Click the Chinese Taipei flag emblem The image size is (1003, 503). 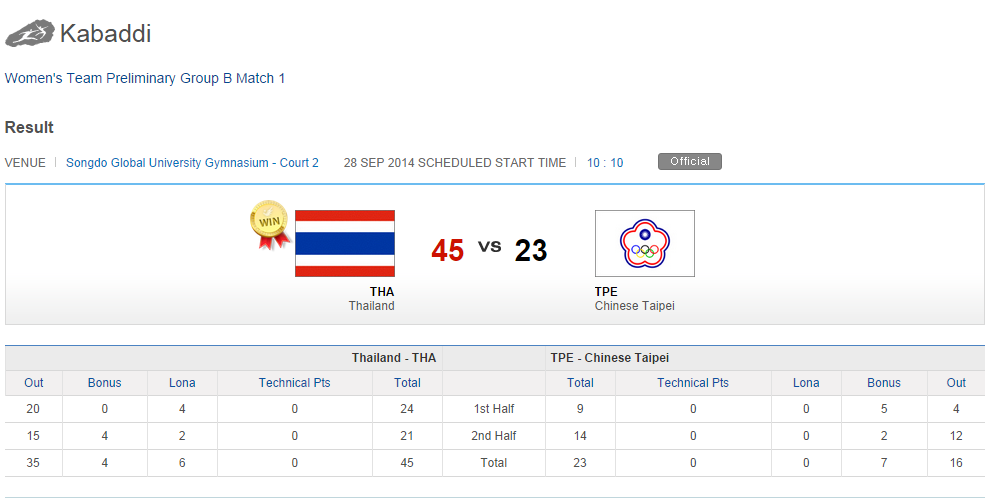click(x=644, y=243)
